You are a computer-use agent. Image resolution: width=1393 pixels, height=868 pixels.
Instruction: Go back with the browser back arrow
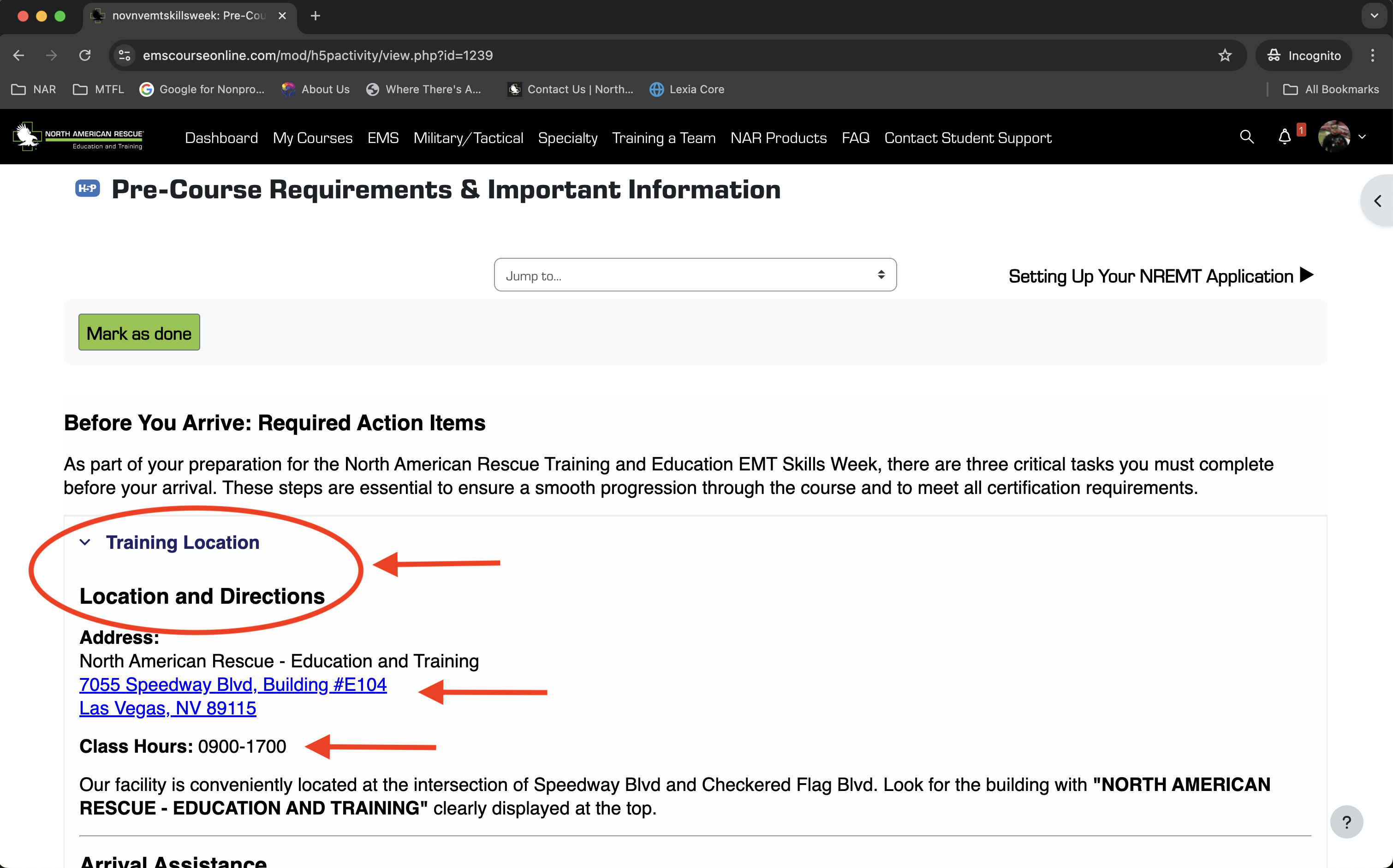(18, 55)
